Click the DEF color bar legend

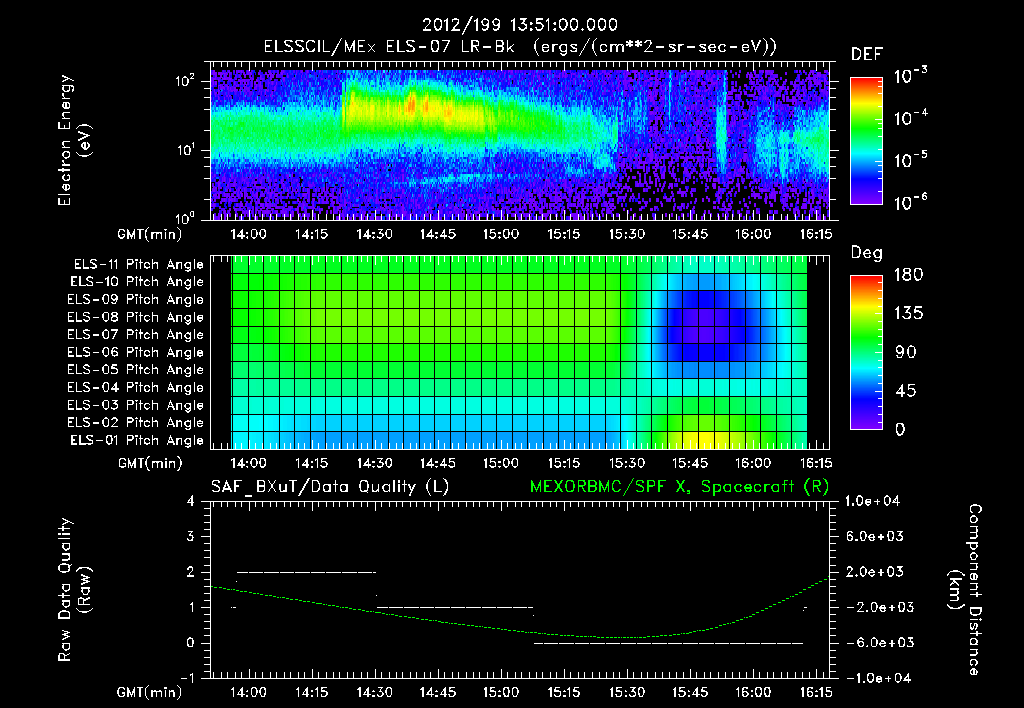[866, 140]
